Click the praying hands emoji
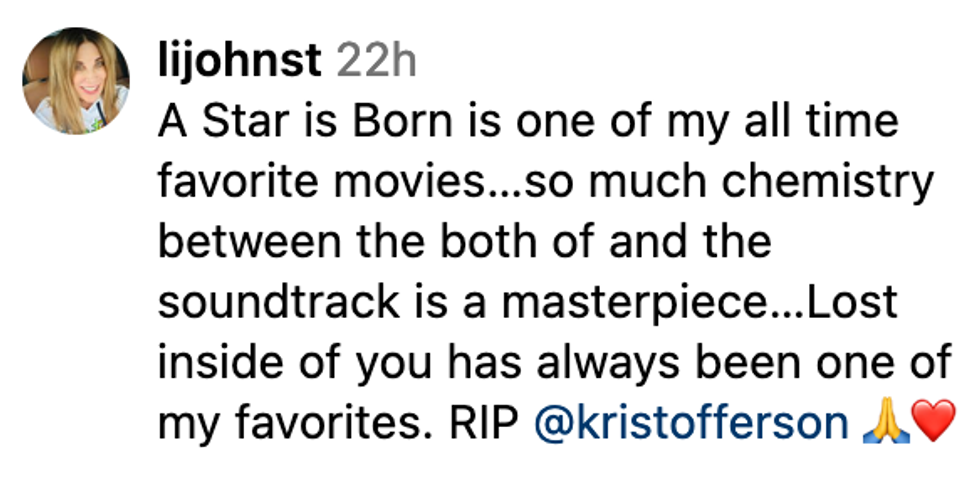Viewport: 980px width, 483px height. [881, 424]
